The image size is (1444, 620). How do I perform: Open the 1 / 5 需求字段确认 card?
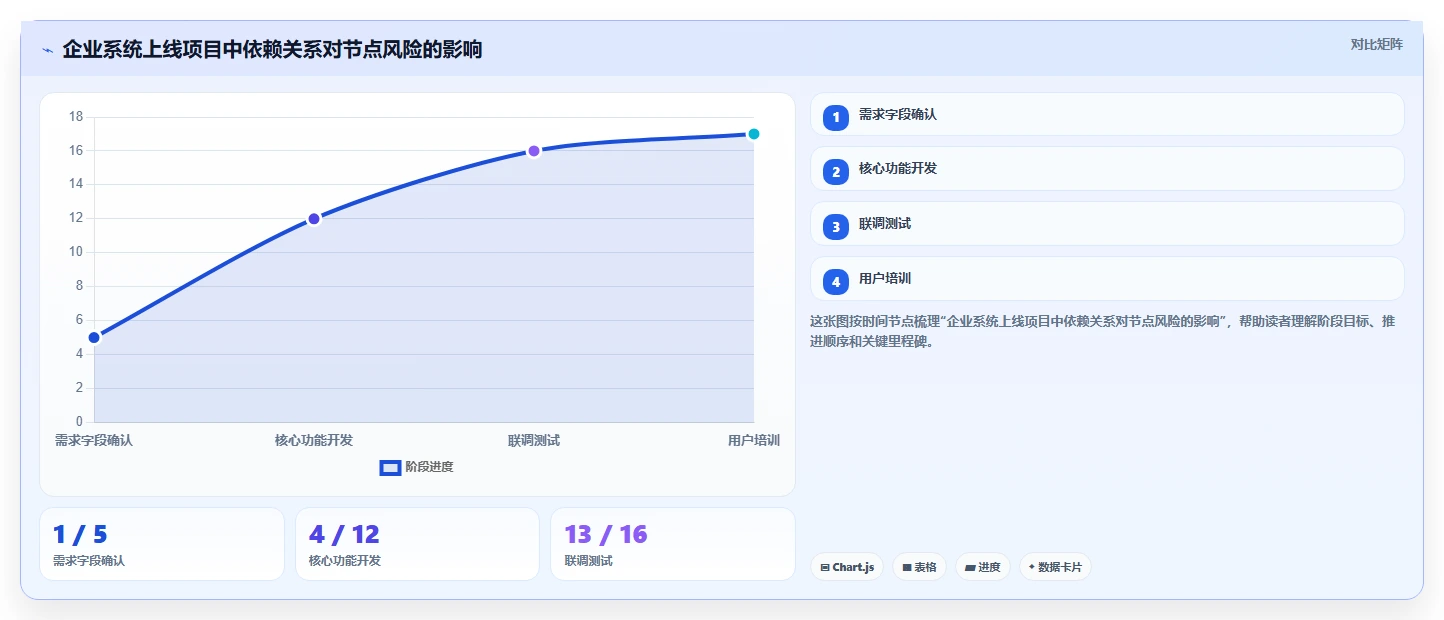point(162,544)
